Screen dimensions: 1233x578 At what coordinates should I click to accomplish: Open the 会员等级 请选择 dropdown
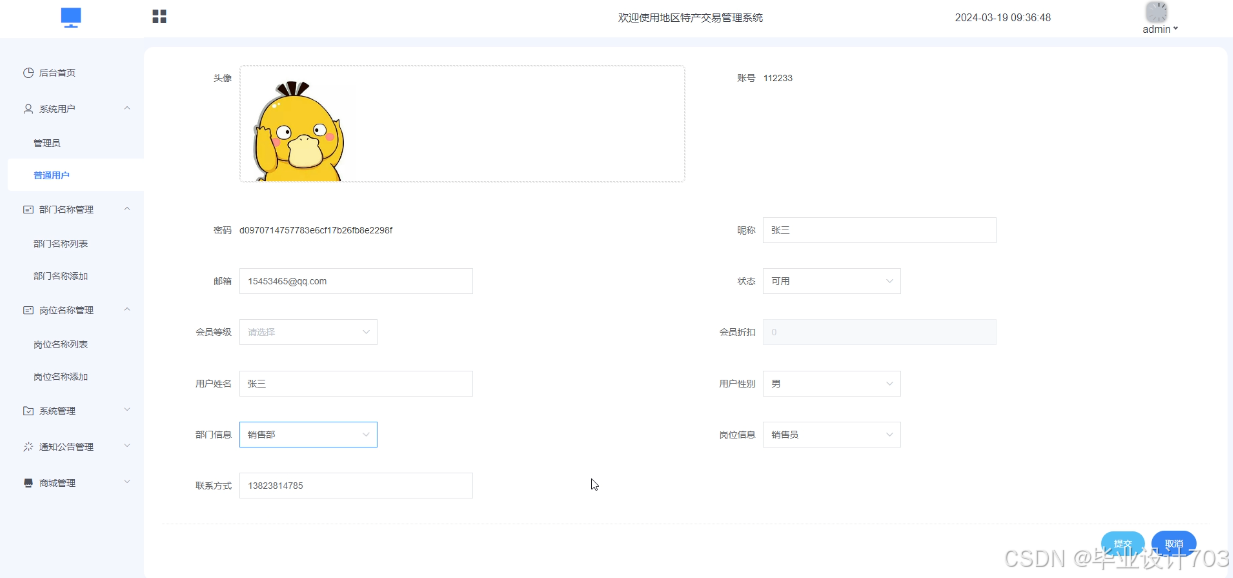pos(308,332)
